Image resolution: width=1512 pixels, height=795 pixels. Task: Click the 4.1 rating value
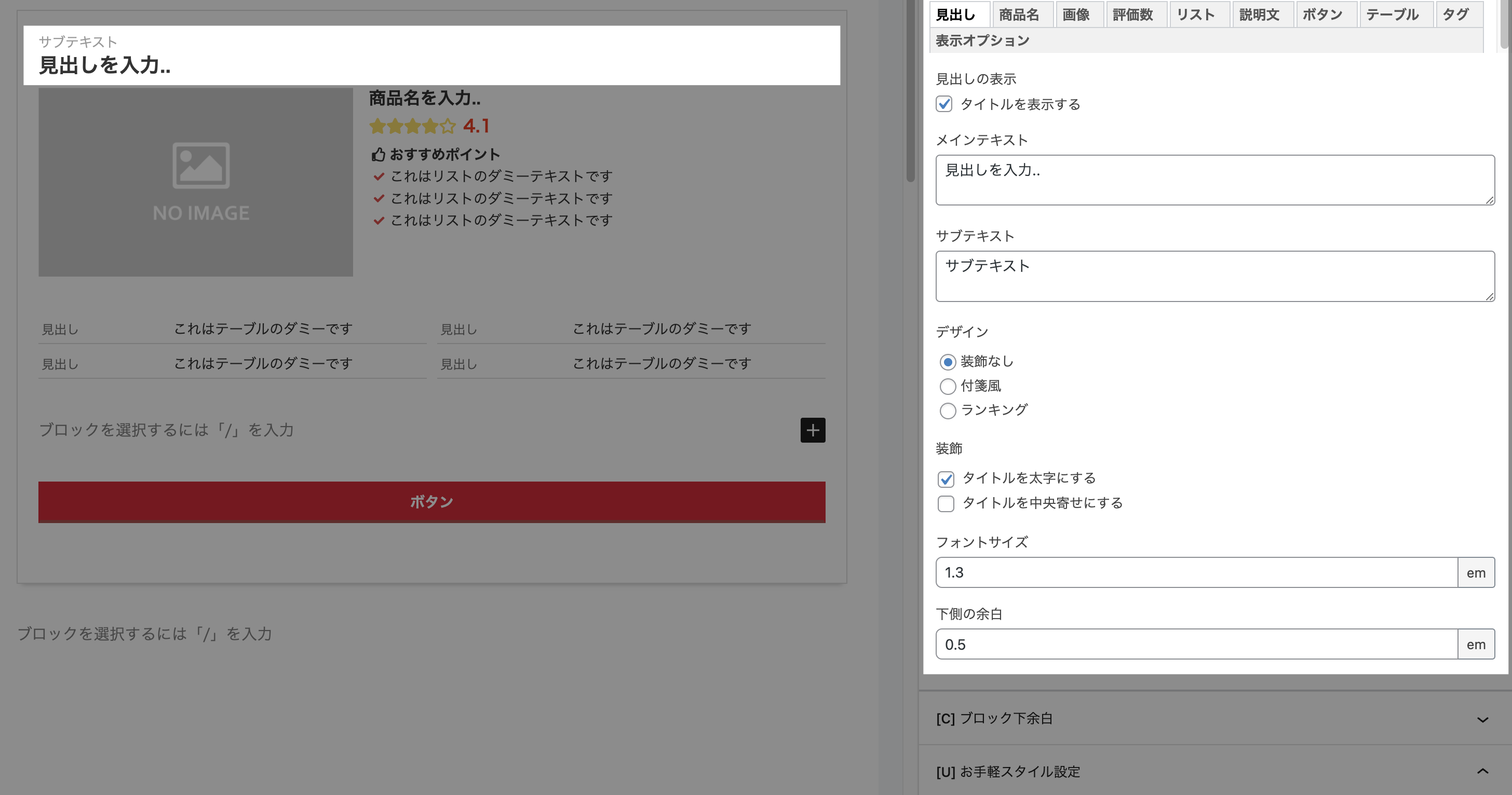click(x=476, y=126)
